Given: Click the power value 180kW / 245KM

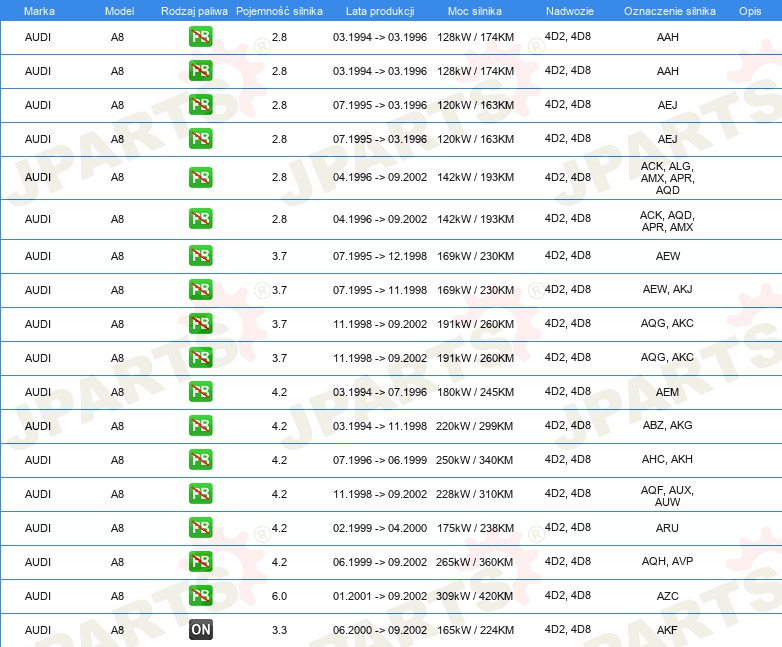Looking at the screenshot, I should [x=475, y=392].
